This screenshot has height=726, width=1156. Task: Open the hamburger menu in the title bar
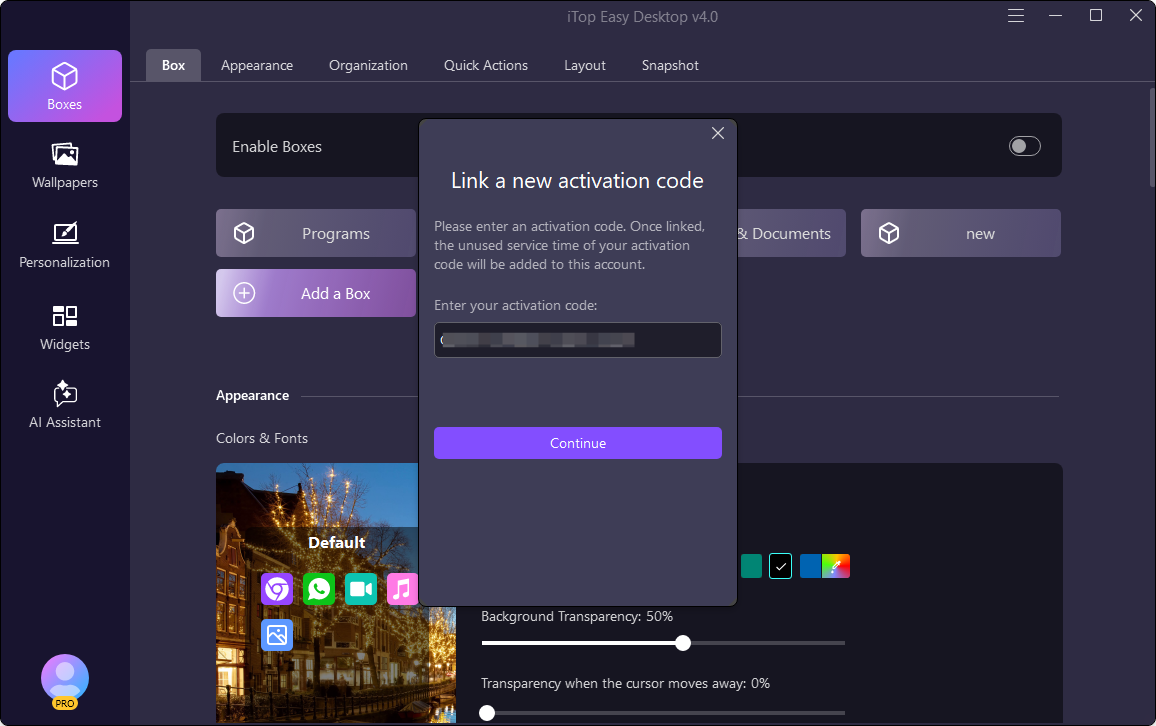pos(1016,16)
